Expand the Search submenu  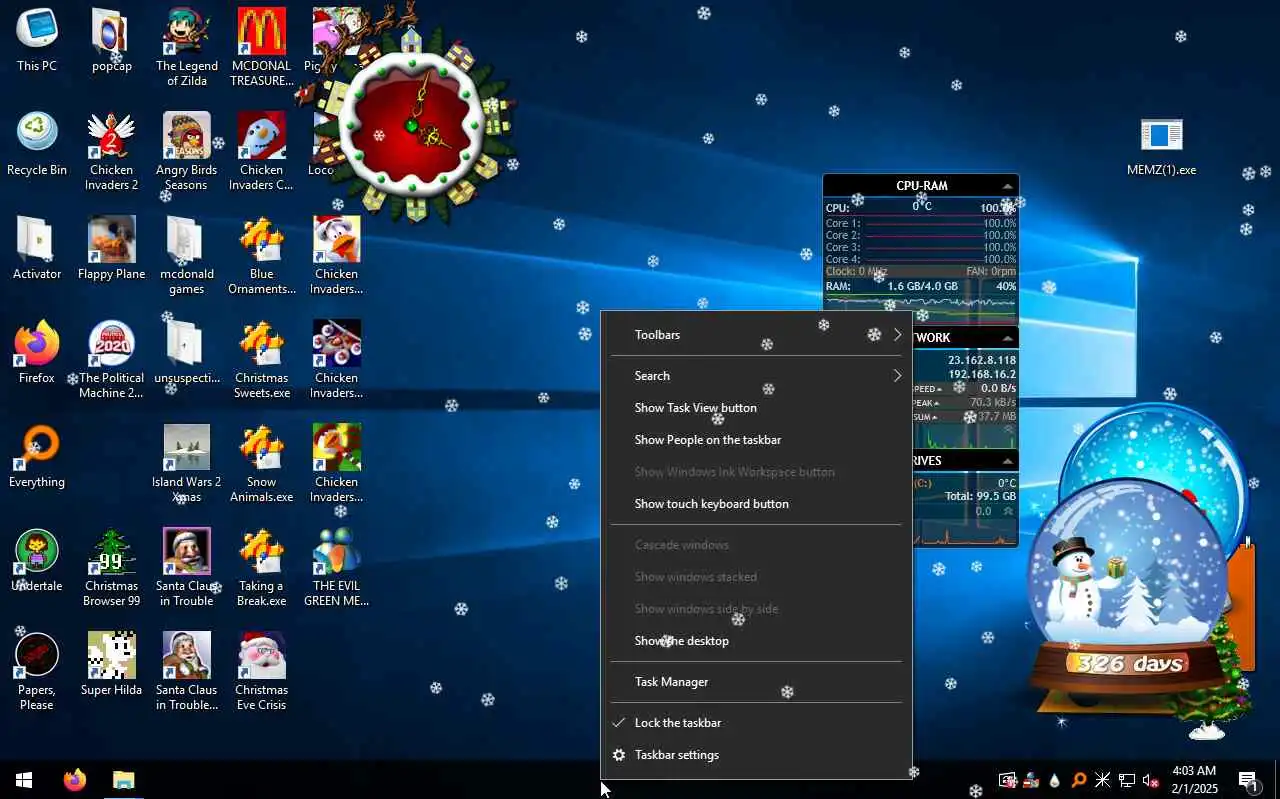[x=756, y=376]
